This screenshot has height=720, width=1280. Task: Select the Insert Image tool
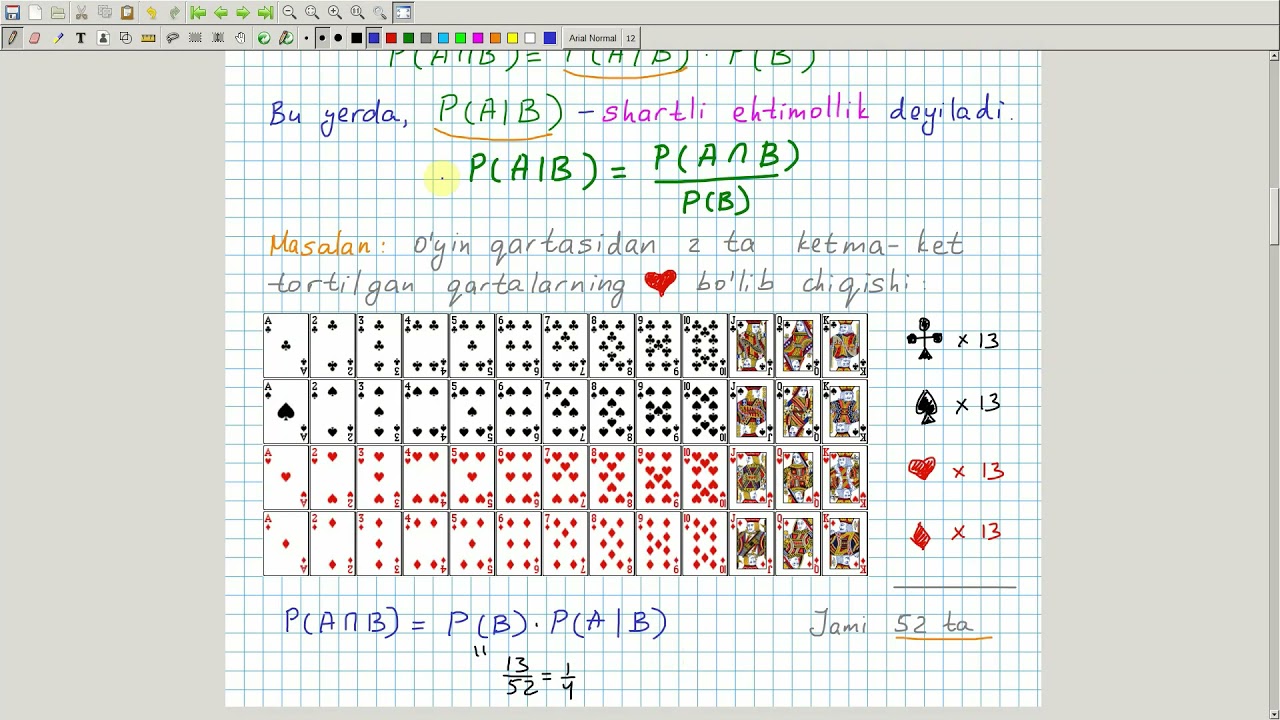click(x=103, y=38)
